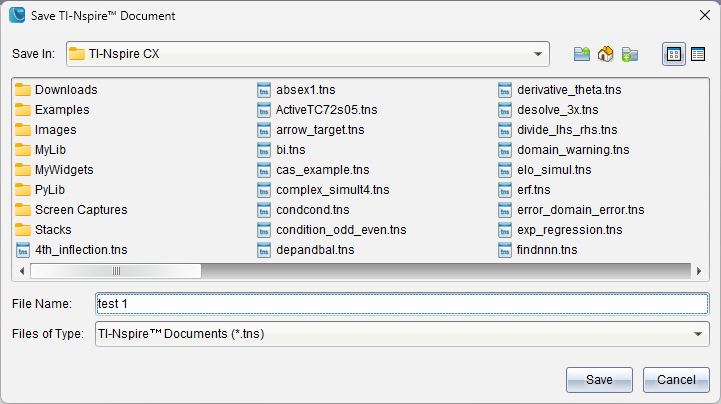721x404 pixels.
Task: Select the Downloads folder
Action: click(x=66, y=90)
